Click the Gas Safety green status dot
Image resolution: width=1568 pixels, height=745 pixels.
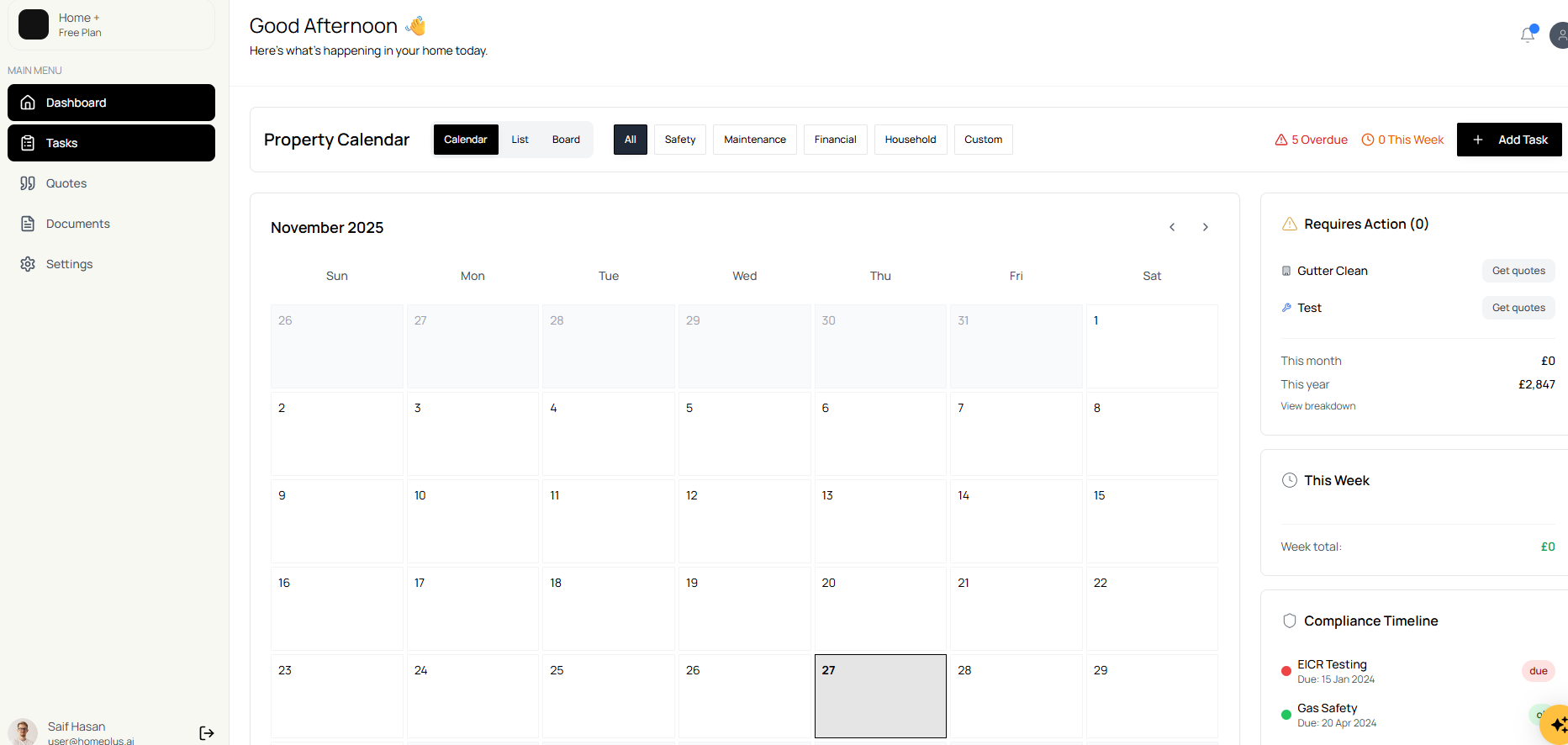(1286, 715)
